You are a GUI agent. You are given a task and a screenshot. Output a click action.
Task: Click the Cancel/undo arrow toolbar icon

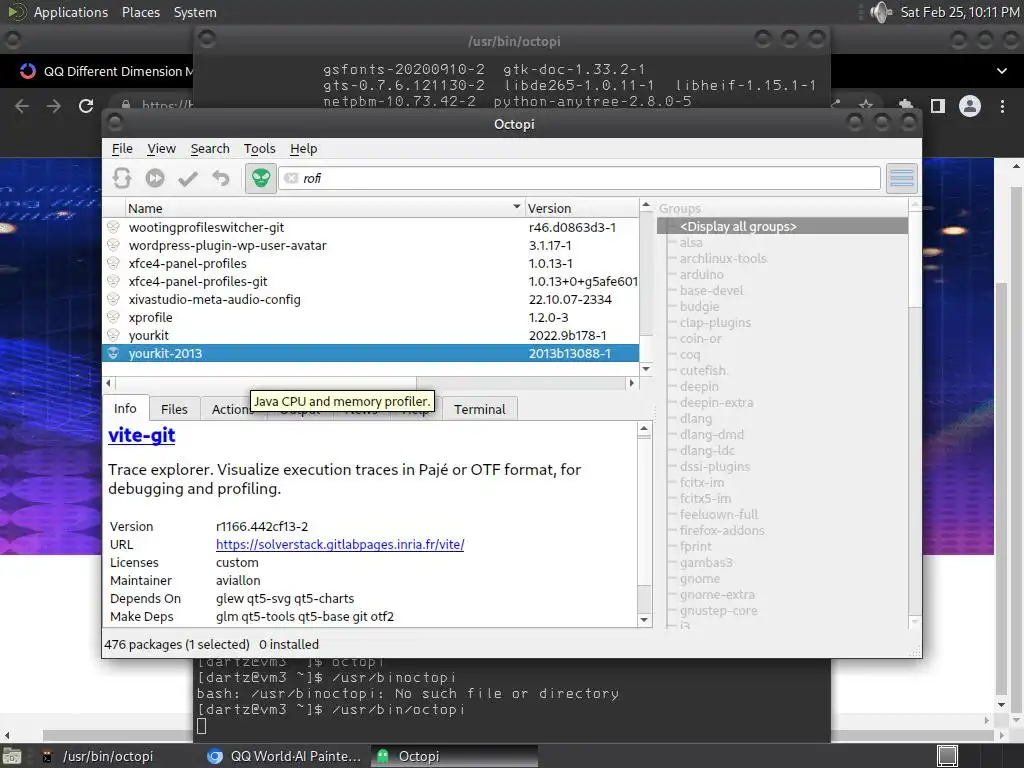tap(221, 178)
